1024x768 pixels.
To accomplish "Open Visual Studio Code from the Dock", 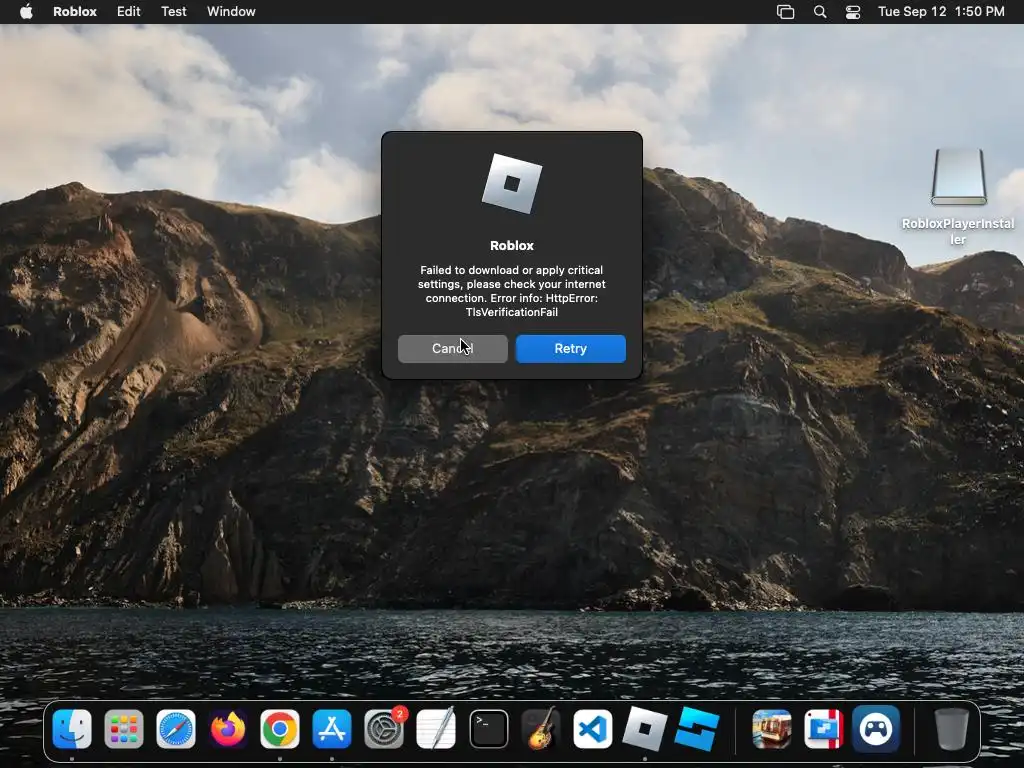I will coord(592,729).
